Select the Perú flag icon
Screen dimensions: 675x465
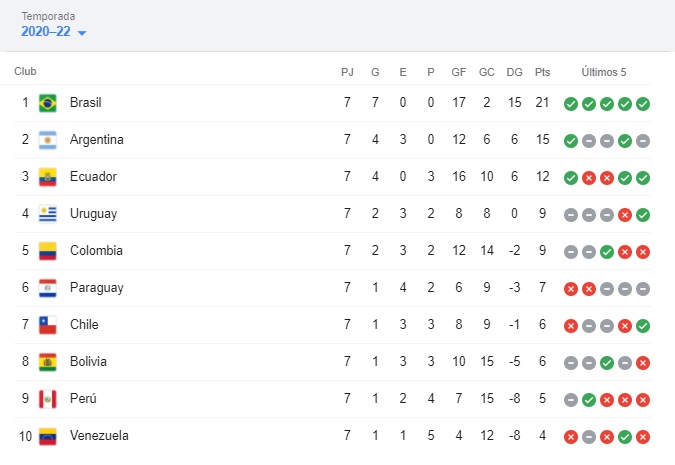(x=47, y=399)
